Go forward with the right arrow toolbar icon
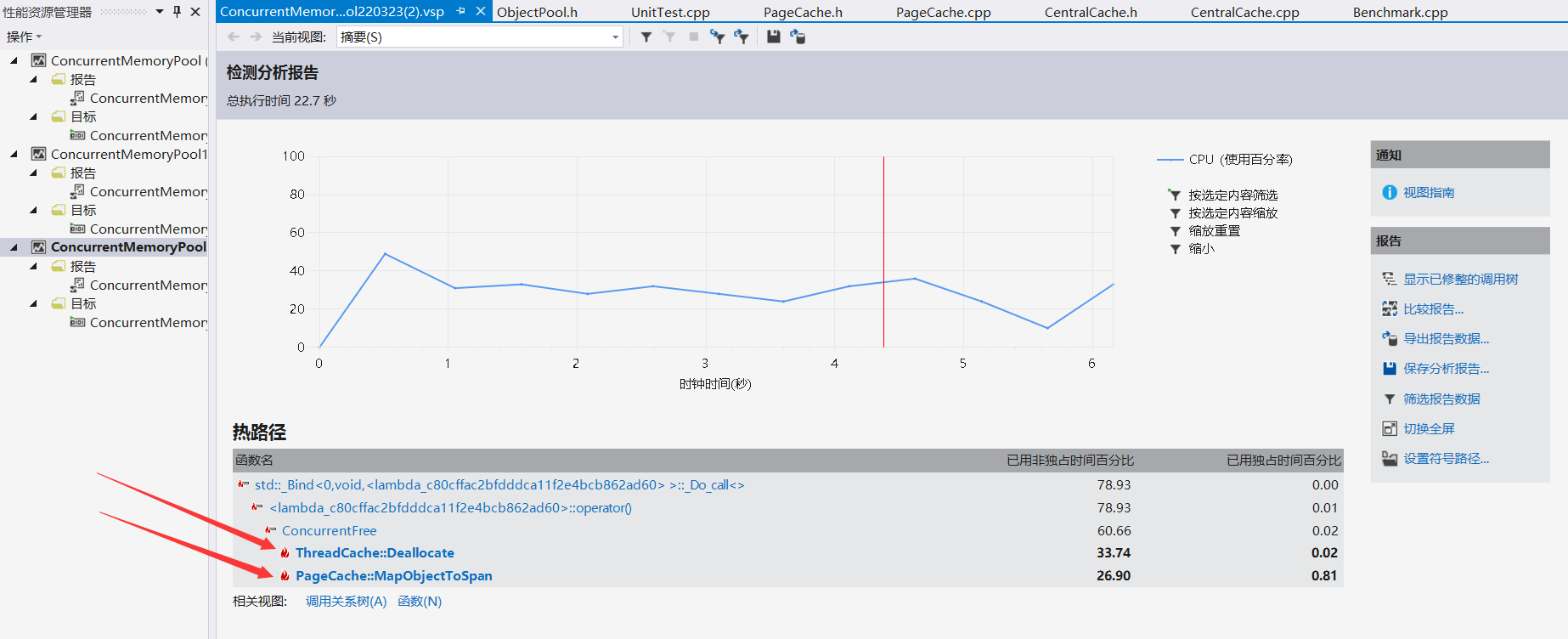This screenshot has width=1568, height=639. coord(256,37)
